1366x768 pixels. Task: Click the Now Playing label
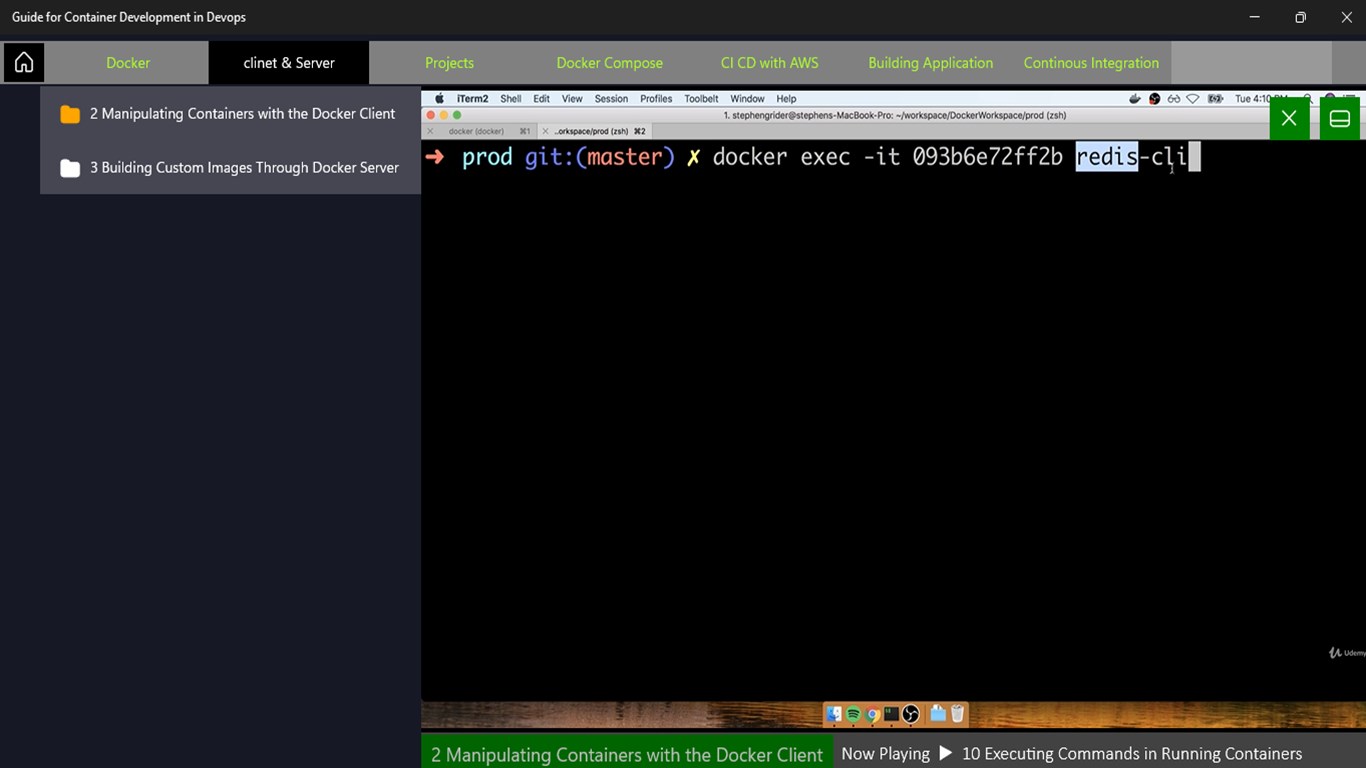[885, 754]
